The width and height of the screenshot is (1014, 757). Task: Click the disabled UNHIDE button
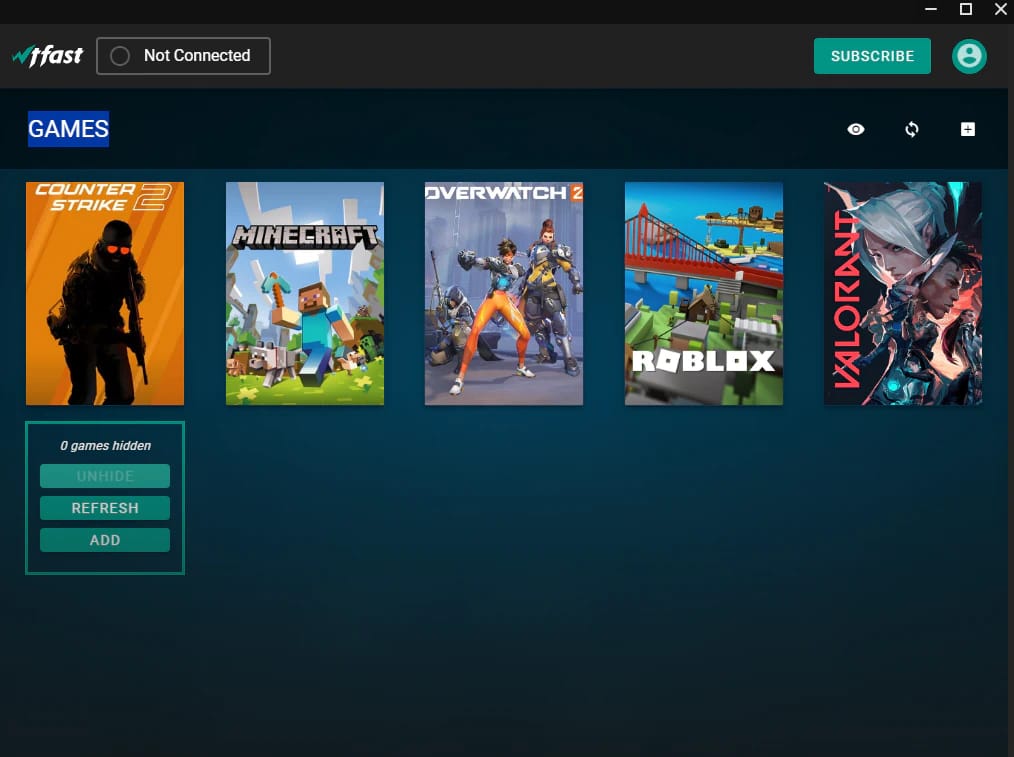pyautogui.click(x=104, y=475)
